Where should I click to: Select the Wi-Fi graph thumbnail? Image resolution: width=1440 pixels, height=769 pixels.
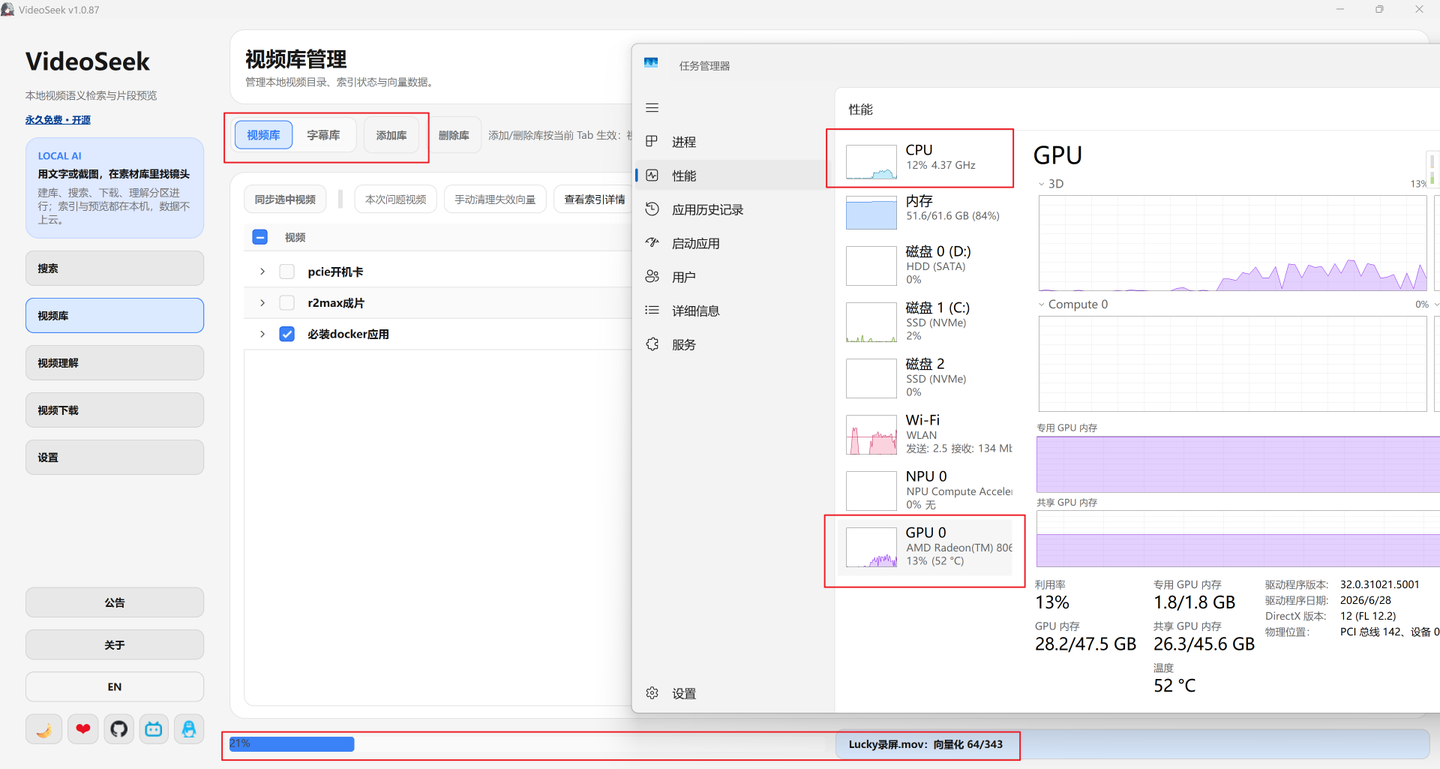pyautogui.click(x=871, y=435)
